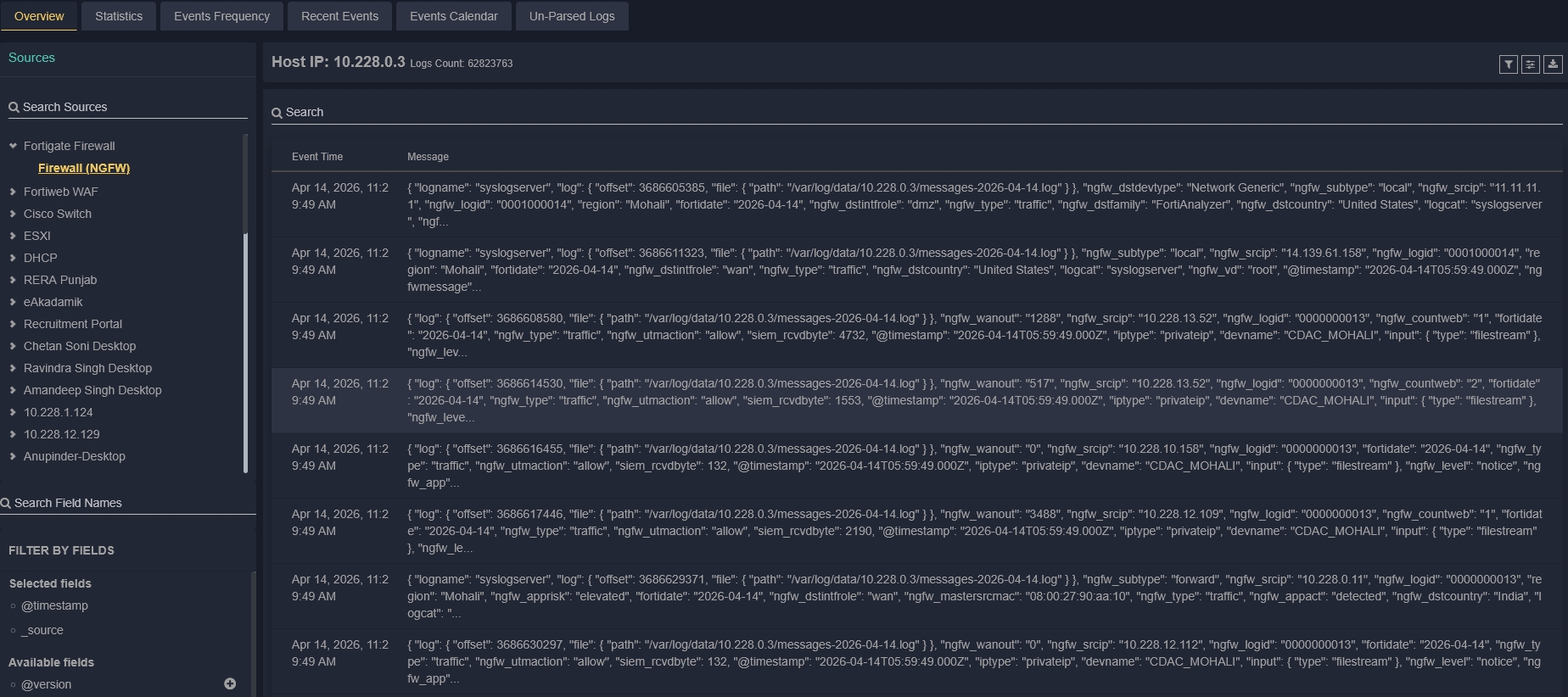Click the log Search magnifier icon

(277, 113)
